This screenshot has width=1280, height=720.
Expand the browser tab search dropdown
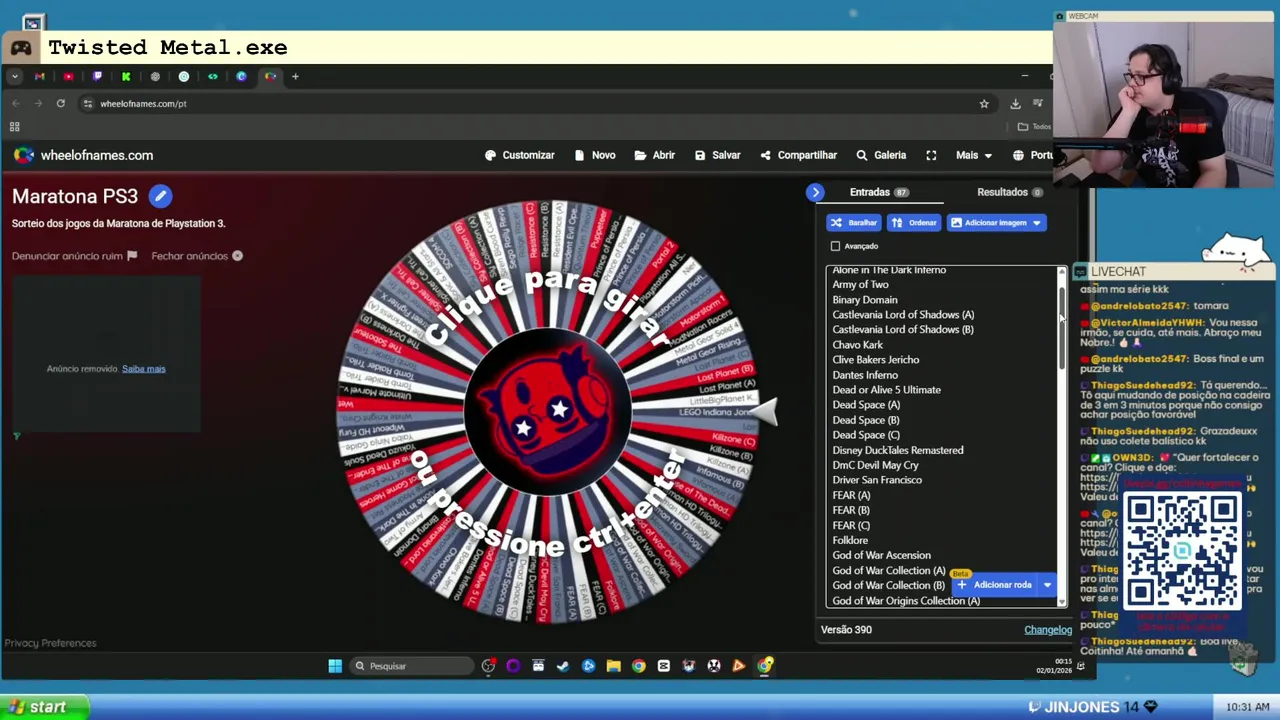(14, 76)
